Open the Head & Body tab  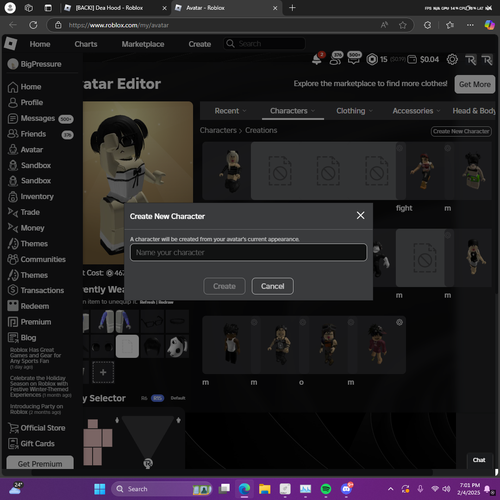click(474, 111)
